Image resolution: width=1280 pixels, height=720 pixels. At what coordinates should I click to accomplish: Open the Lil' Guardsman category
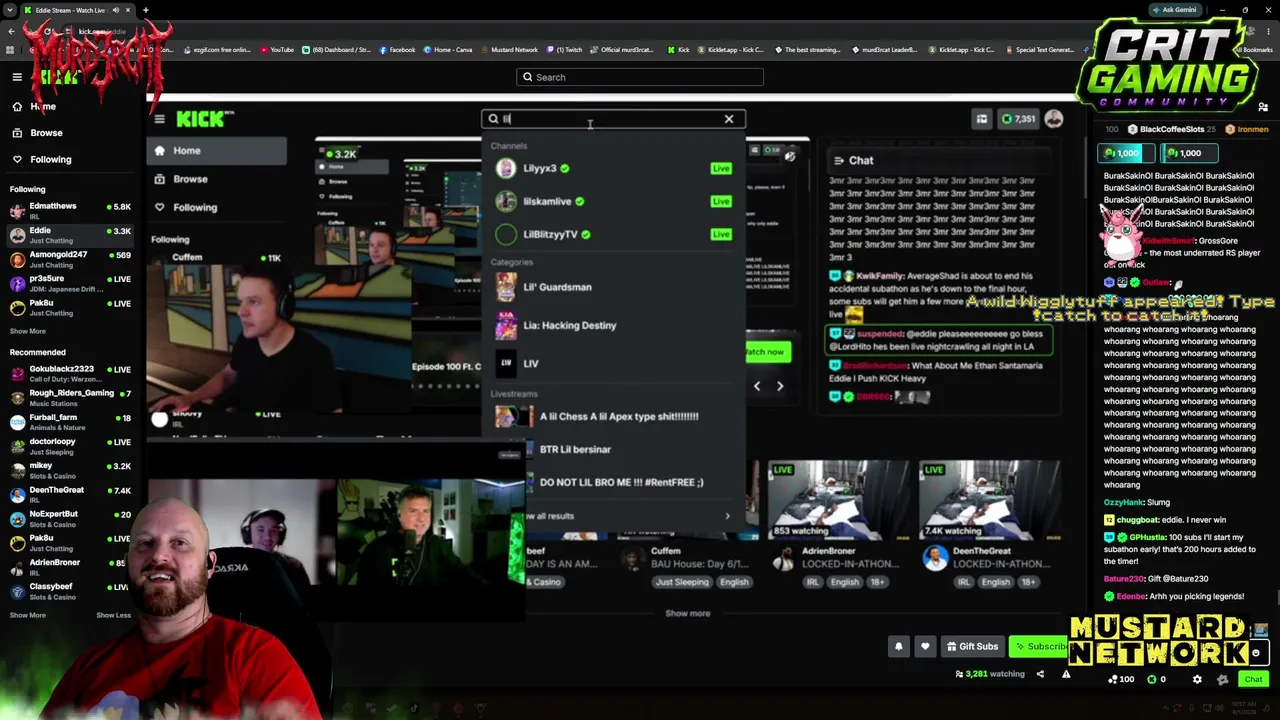(x=612, y=287)
